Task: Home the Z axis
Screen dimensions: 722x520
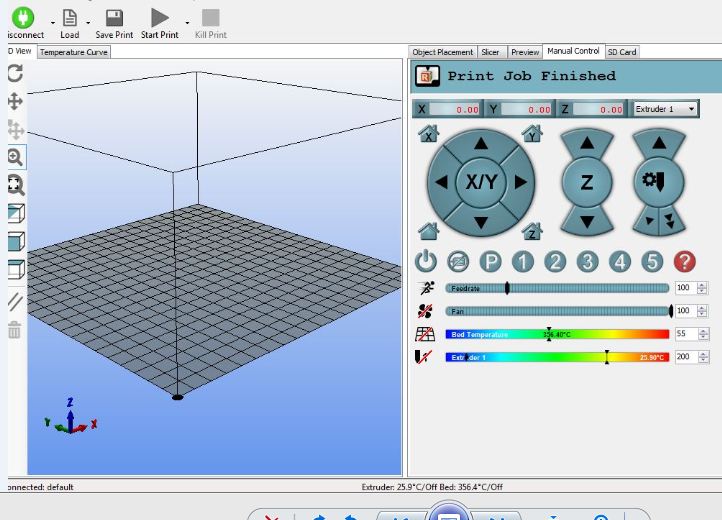Action: click(532, 231)
